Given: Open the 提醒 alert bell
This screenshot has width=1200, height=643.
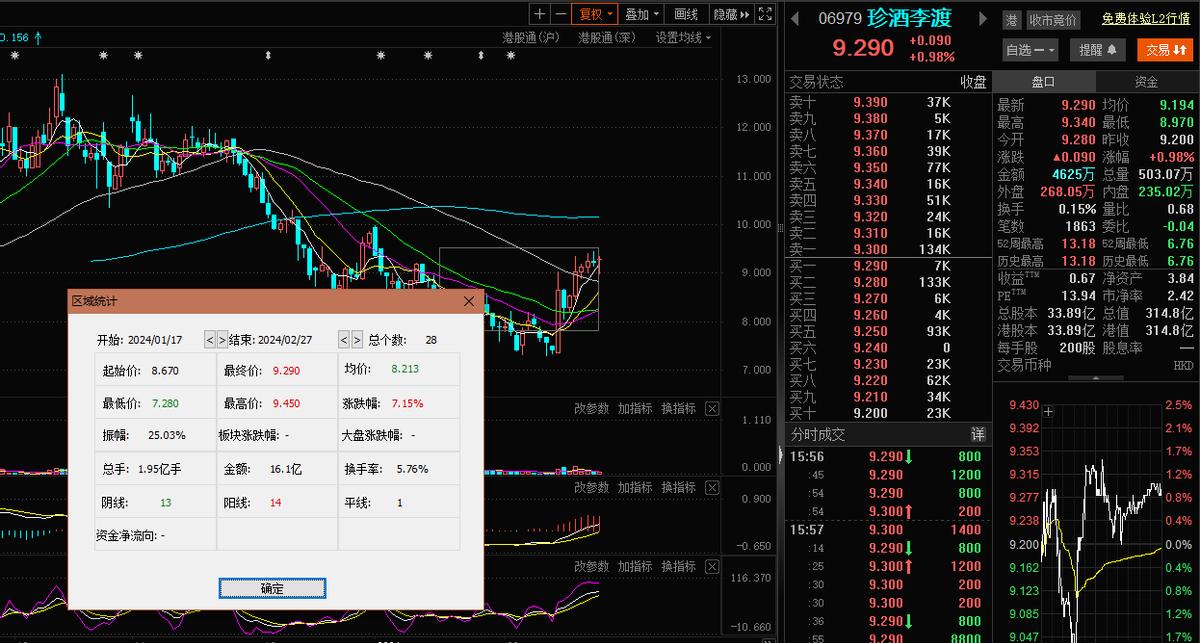Looking at the screenshot, I should click(1097, 49).
